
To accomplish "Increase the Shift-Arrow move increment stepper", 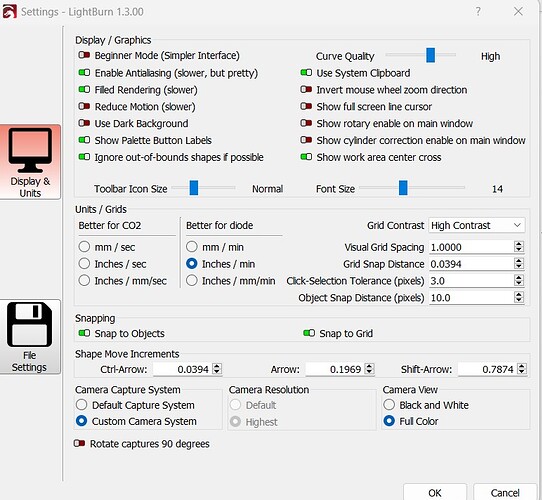I will pyautogui.click(x=522, y=366).
